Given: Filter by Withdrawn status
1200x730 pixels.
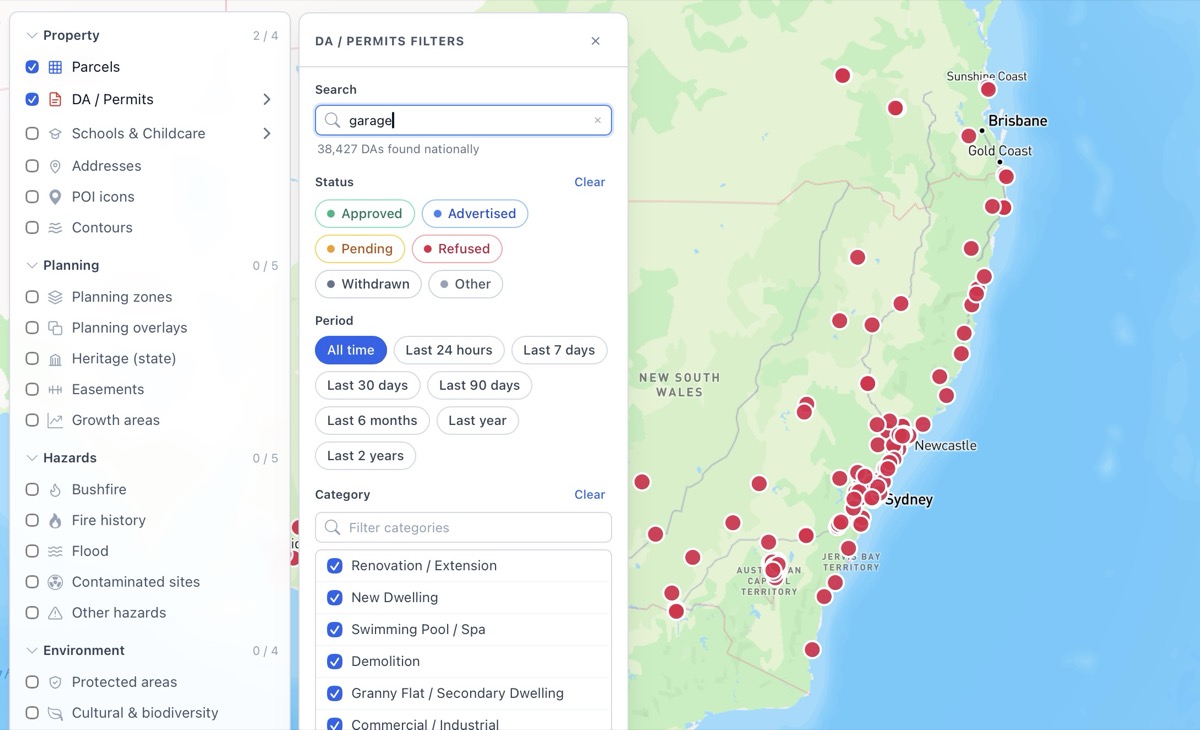Looking at the screenshot, I should (368, 284).
